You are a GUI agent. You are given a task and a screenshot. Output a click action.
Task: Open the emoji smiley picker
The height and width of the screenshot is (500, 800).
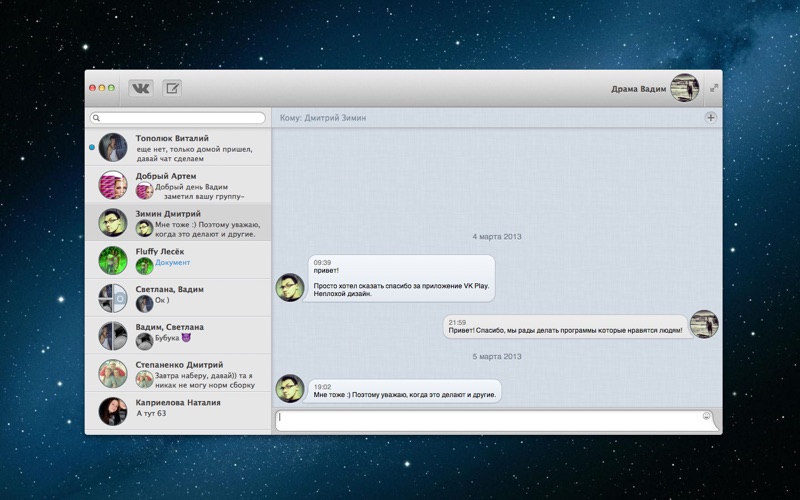(707, 416)
